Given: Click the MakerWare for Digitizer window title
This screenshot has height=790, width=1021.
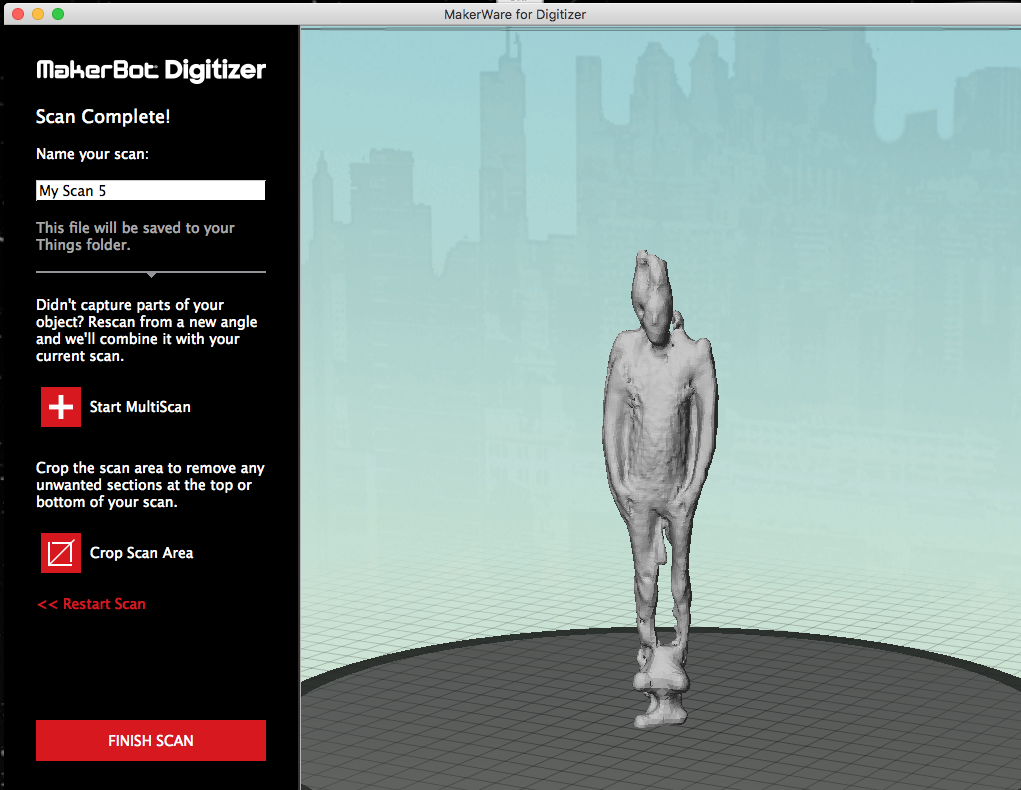Looking at the screenshot, I should (514, 14).
